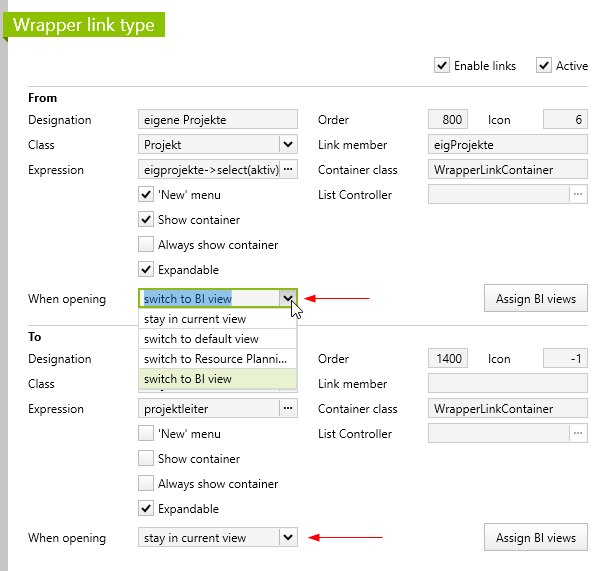This screenshot has height=571, width=600.
Task: Click Designation field containing eigene Projekte
Action: tap(217, 120)
